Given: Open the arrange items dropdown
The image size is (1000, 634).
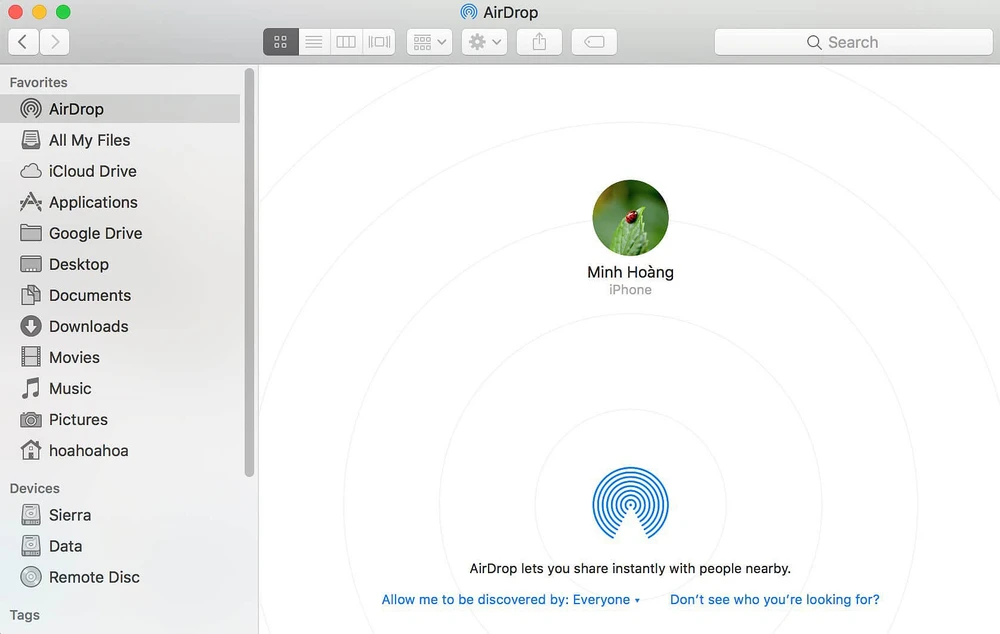Looking at the screenshot, I should coord(430,42).
